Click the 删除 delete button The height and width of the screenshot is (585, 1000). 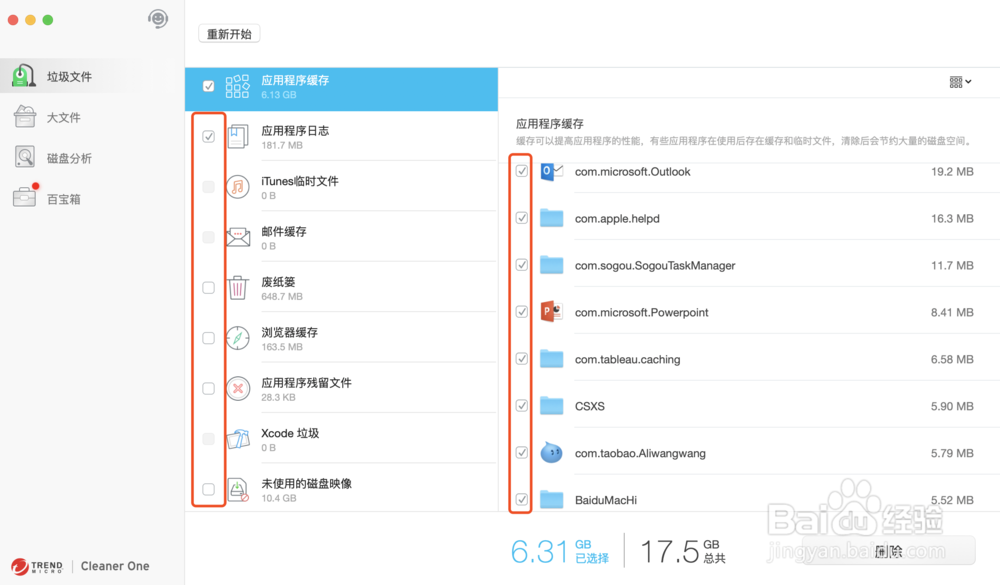[888, 551]
